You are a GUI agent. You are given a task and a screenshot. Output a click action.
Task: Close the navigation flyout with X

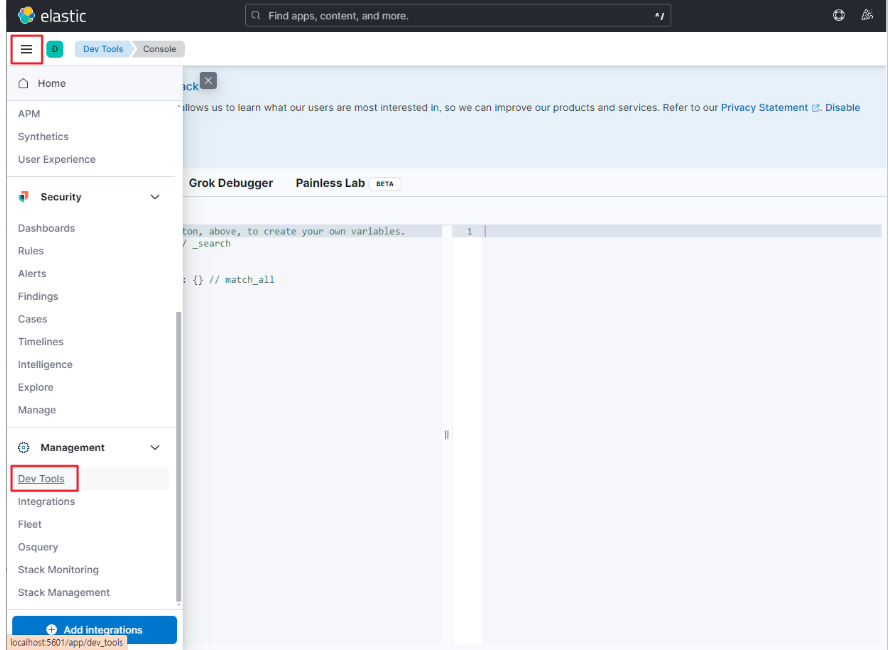point(208,80)
